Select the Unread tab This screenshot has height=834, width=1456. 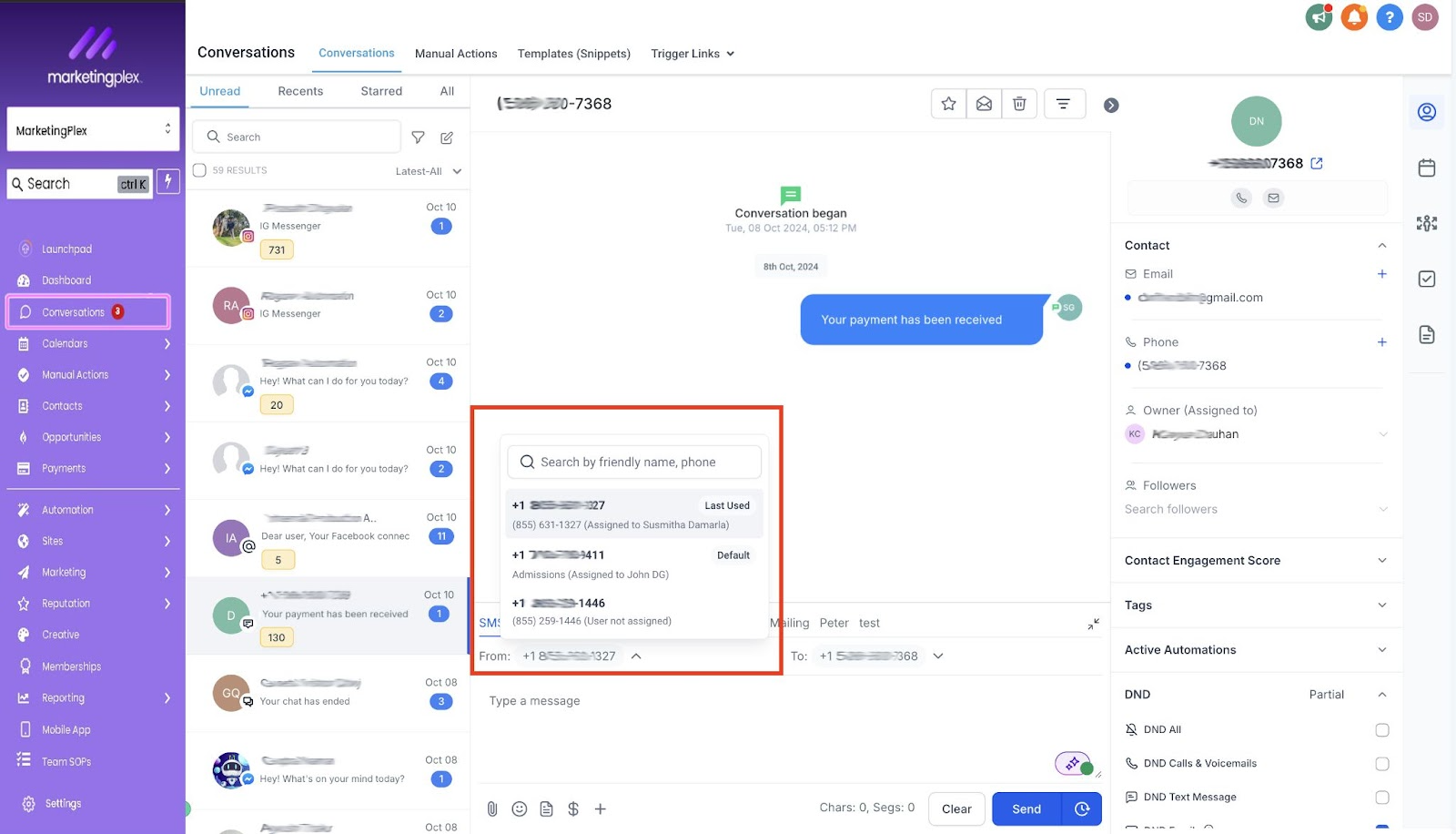[x=220, y=91]
